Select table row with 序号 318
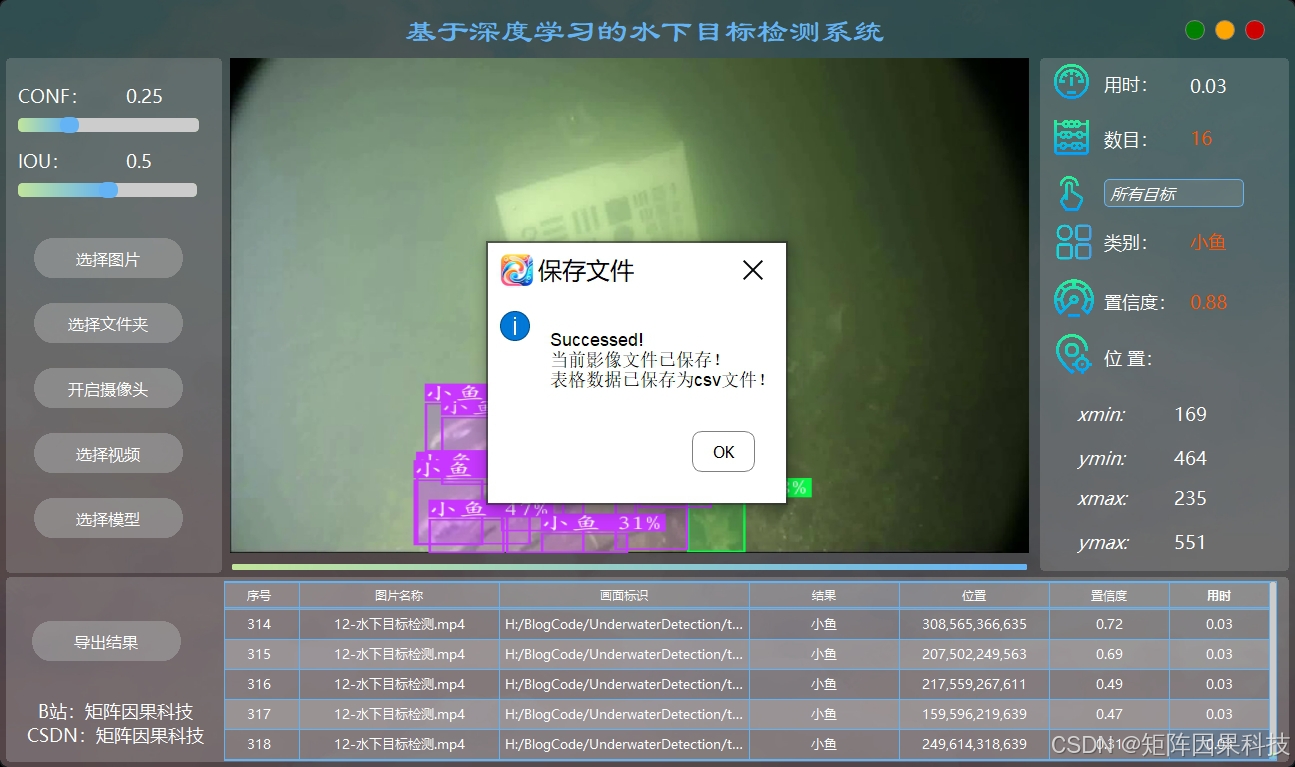The width and height of the screenshot is (1295, 767). [747, 744]
